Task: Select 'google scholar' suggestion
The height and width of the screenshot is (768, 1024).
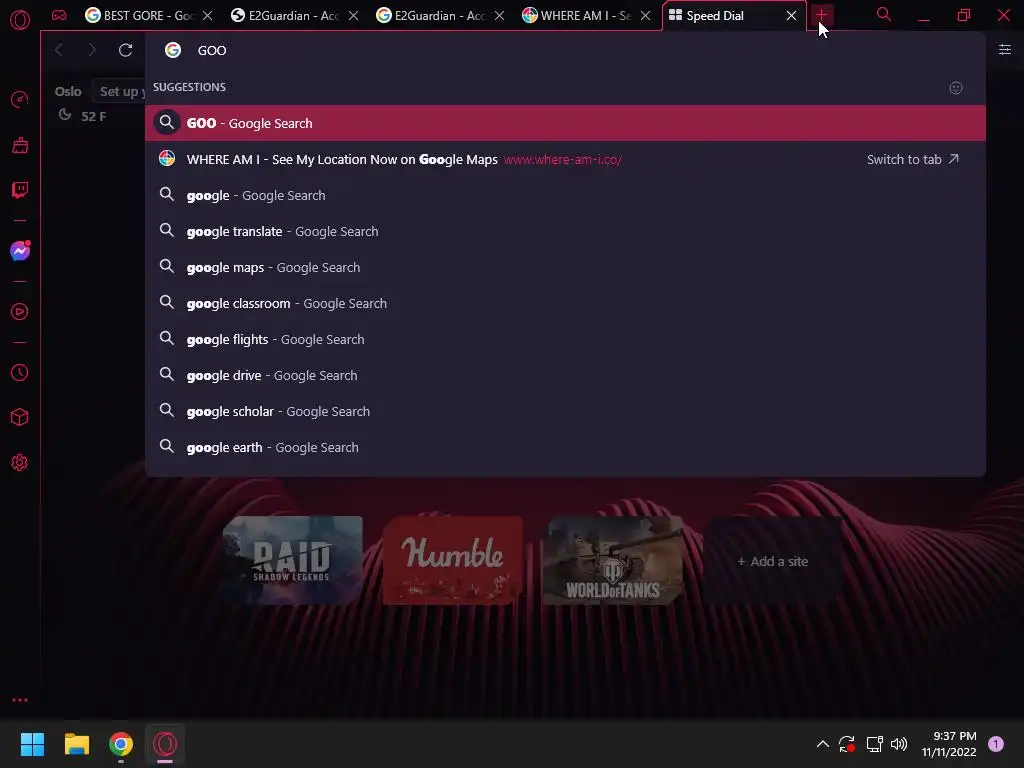Action: coord(565,411)
